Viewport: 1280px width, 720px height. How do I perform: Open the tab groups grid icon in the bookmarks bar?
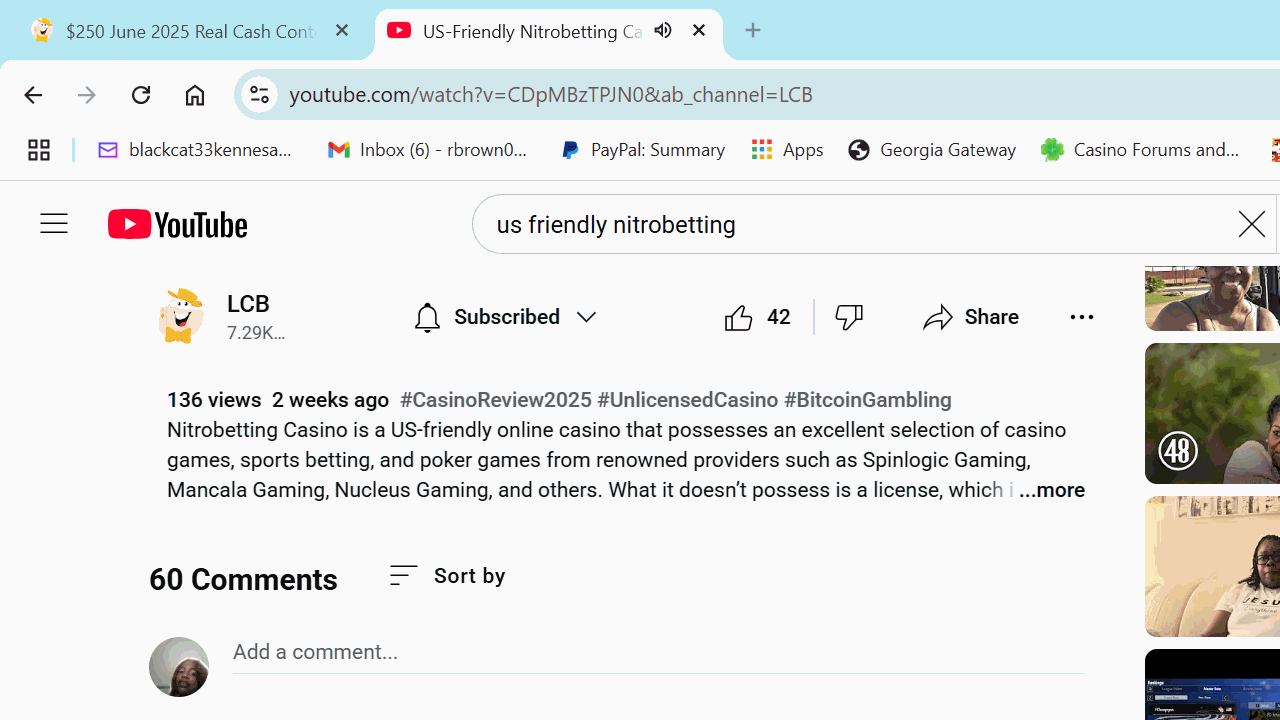coord(39,150)
